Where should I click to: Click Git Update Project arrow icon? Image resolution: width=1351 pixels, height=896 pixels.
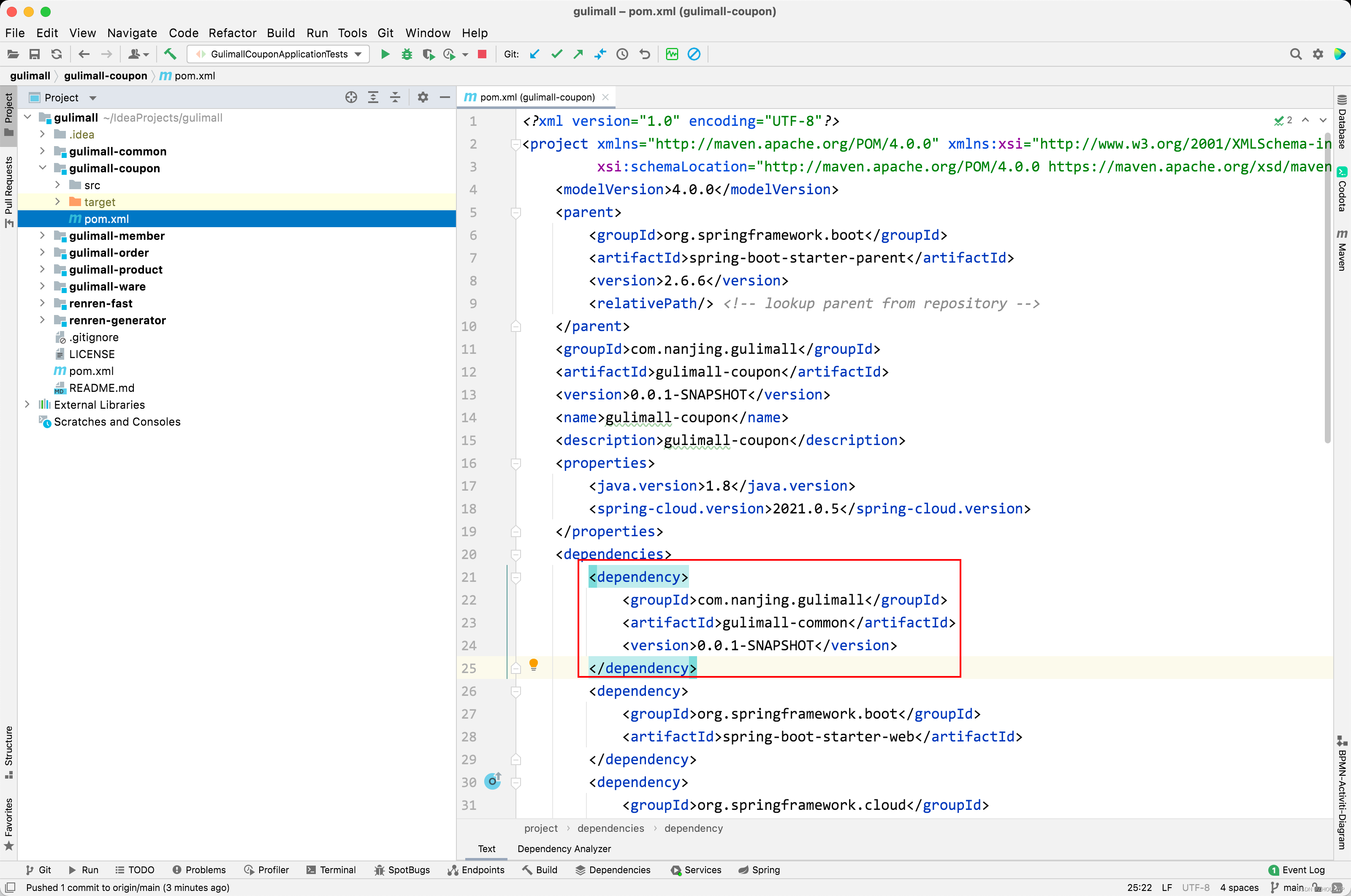pos(534,54)
